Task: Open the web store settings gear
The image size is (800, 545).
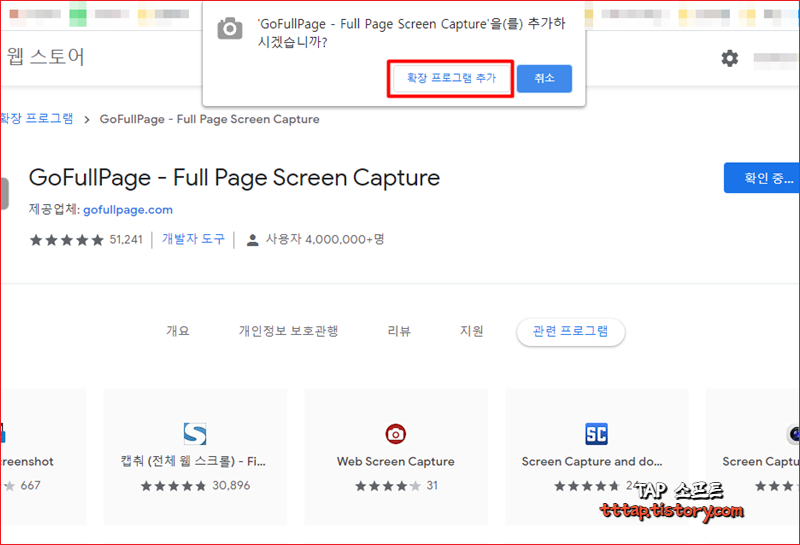Action: pos(730,58)
